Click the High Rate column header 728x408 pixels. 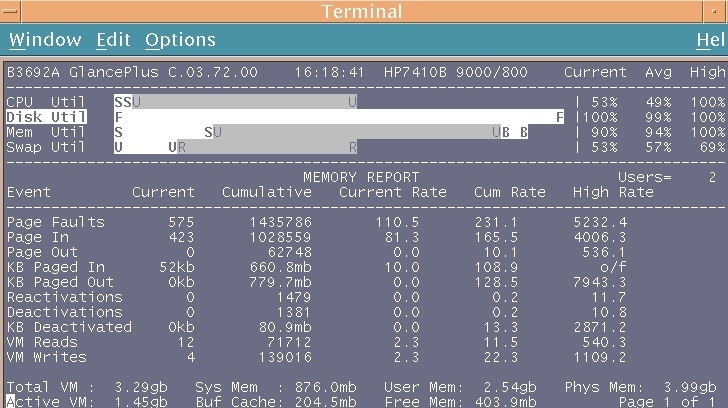click(613, 192)
